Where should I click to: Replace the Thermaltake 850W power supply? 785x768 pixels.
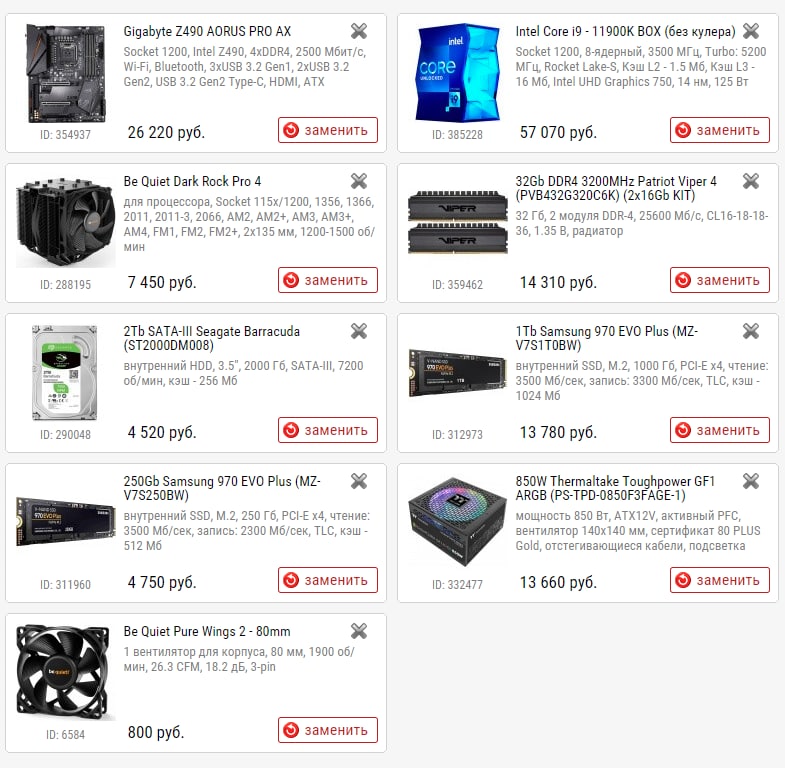(720, 580)
